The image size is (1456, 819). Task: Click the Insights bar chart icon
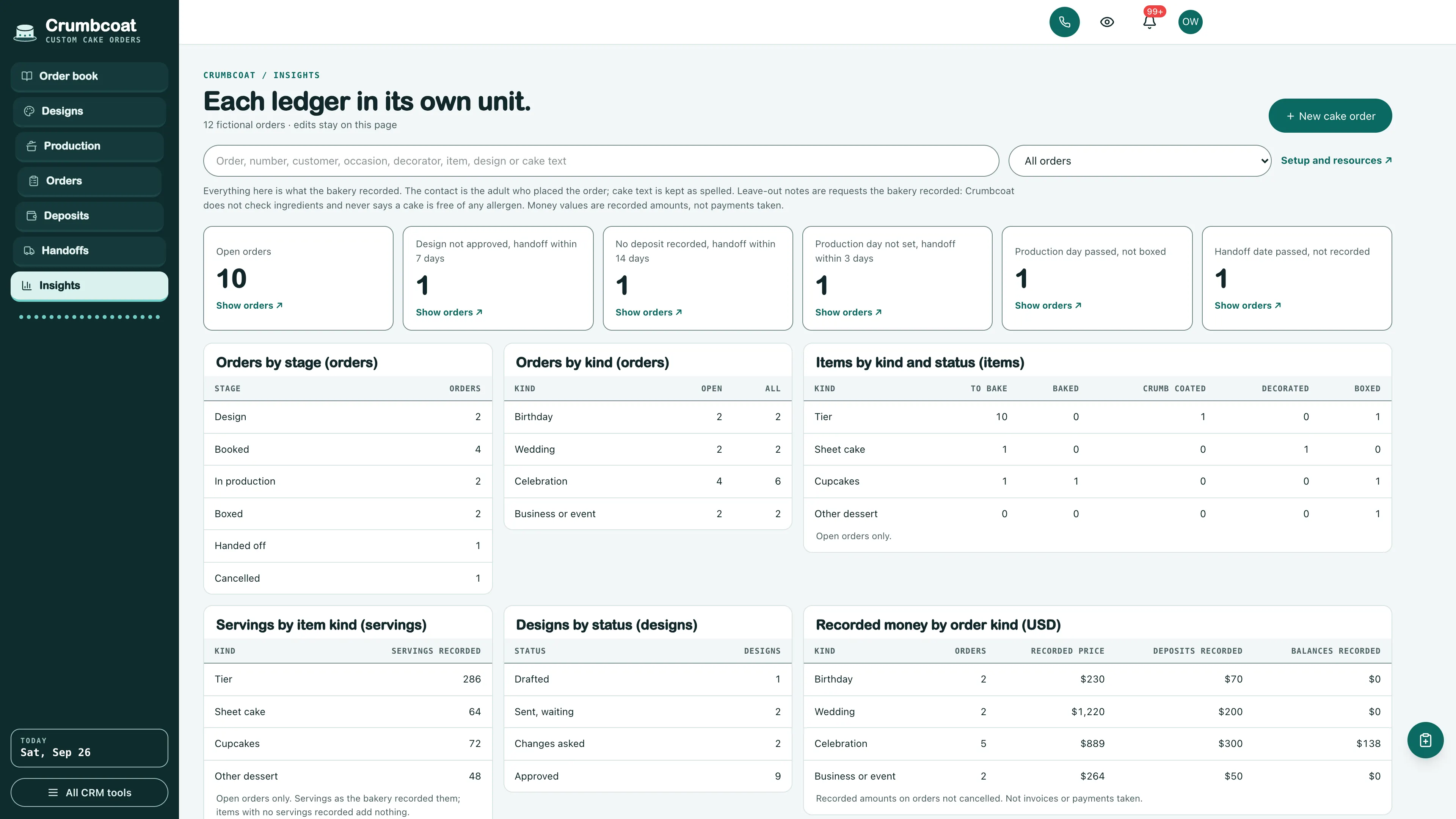[27, 286]
